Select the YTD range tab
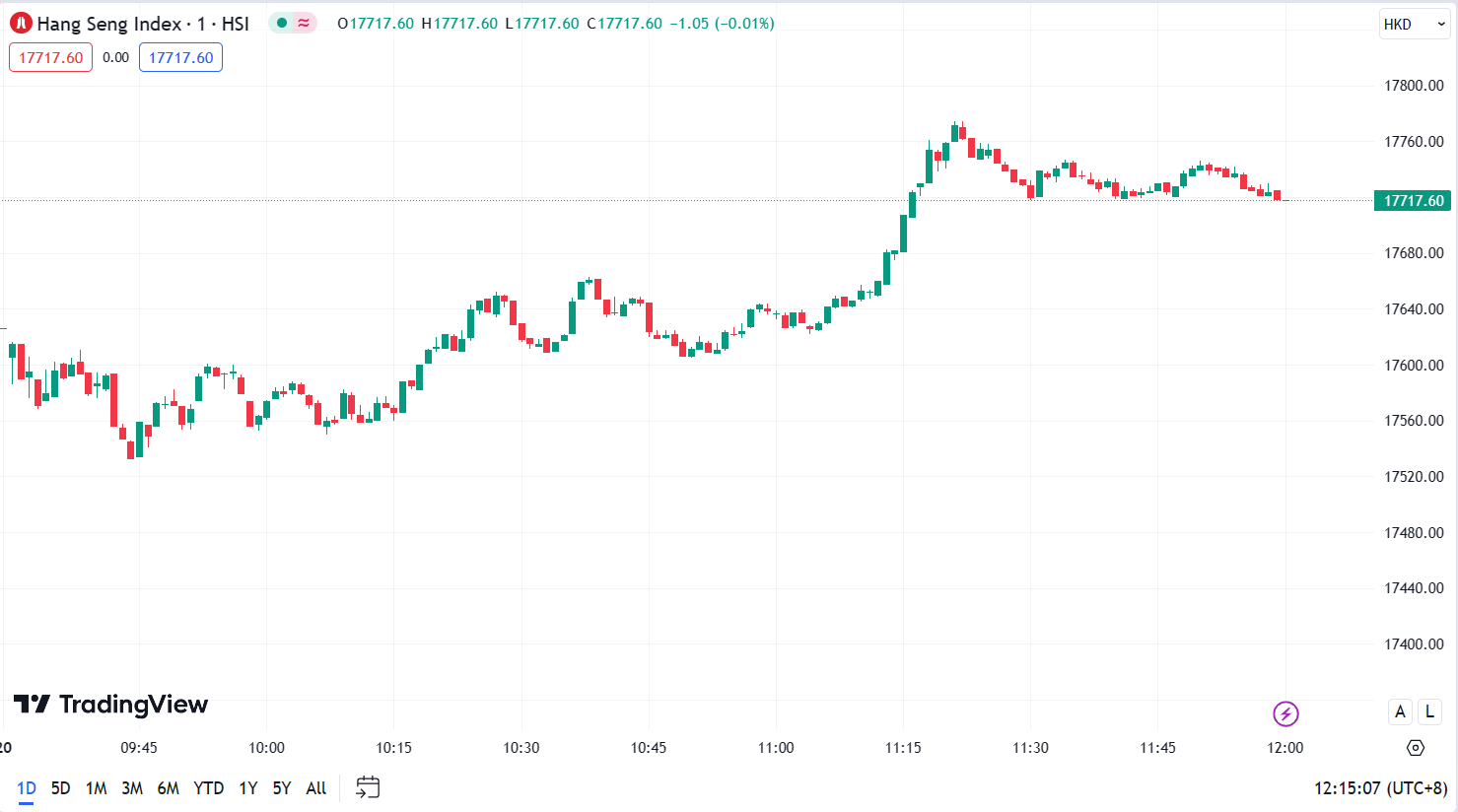 208,788
